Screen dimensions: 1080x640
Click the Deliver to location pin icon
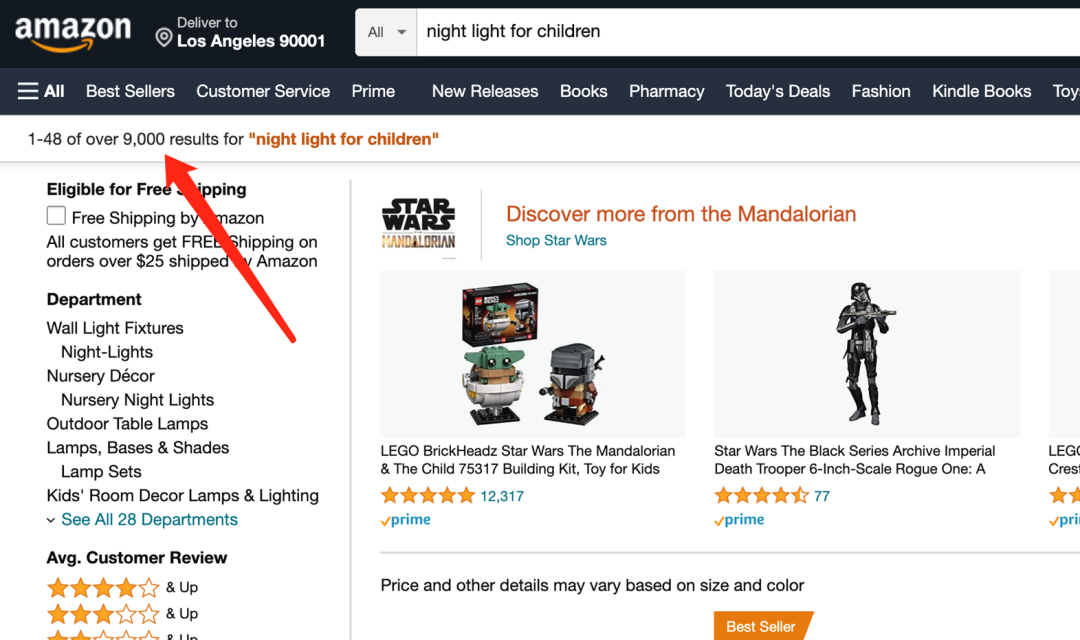coord(164,37)
